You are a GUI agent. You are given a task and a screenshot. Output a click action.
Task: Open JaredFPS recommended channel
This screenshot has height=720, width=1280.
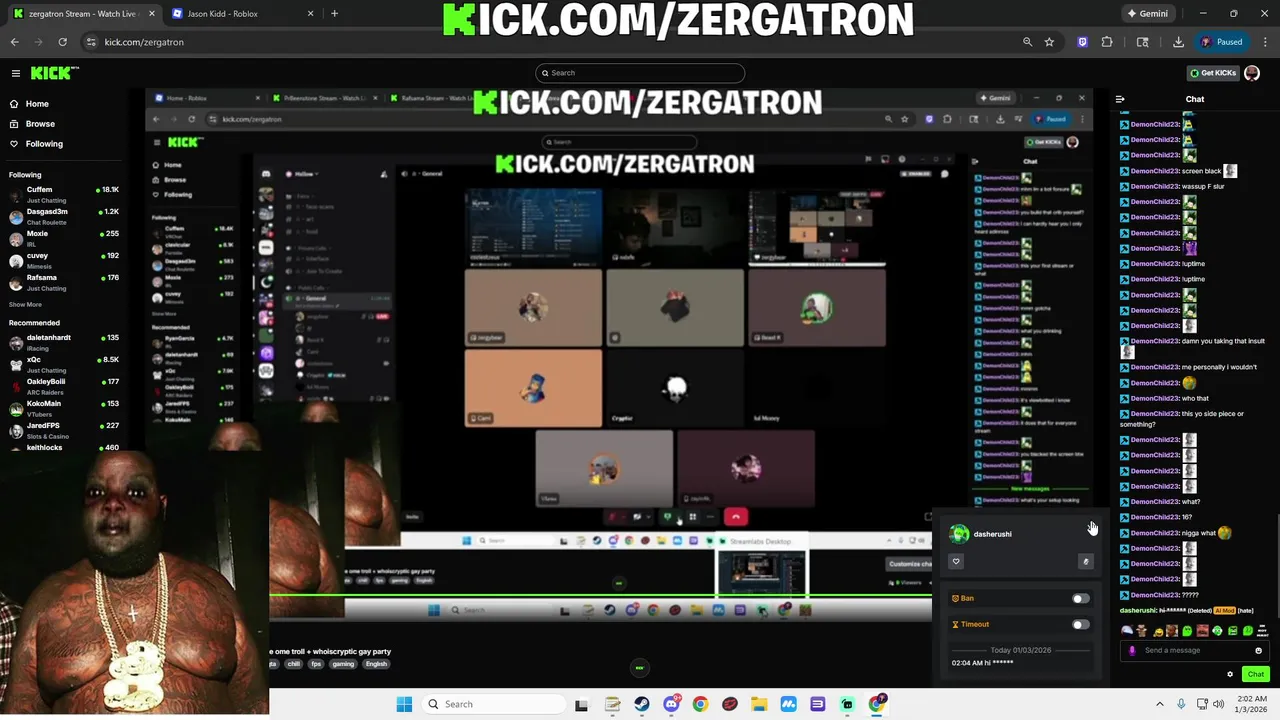pyautogui.click(x=63, y=430)
